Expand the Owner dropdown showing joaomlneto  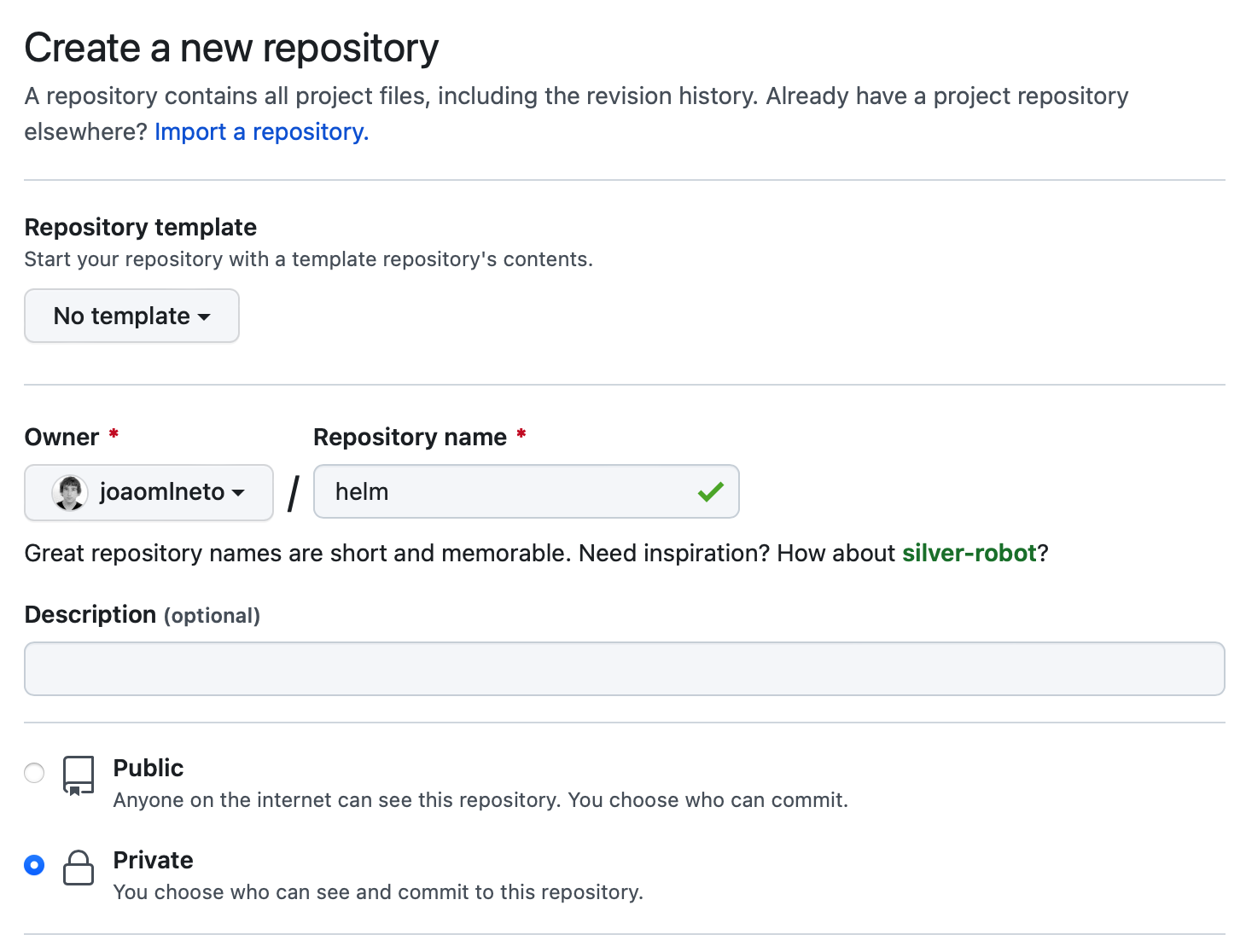click(x=148, y=492)
